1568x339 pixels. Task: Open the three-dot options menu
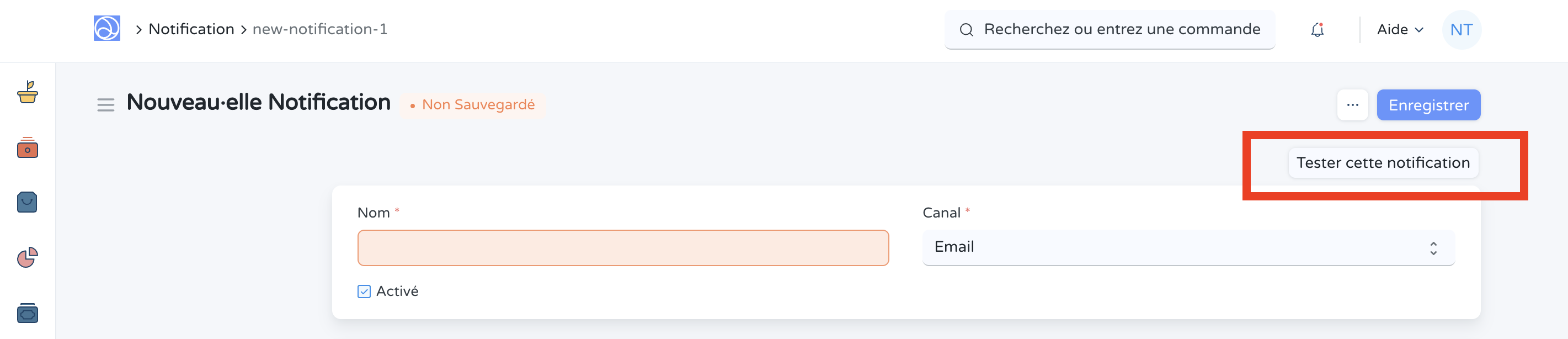click(x=1352, y=104)
